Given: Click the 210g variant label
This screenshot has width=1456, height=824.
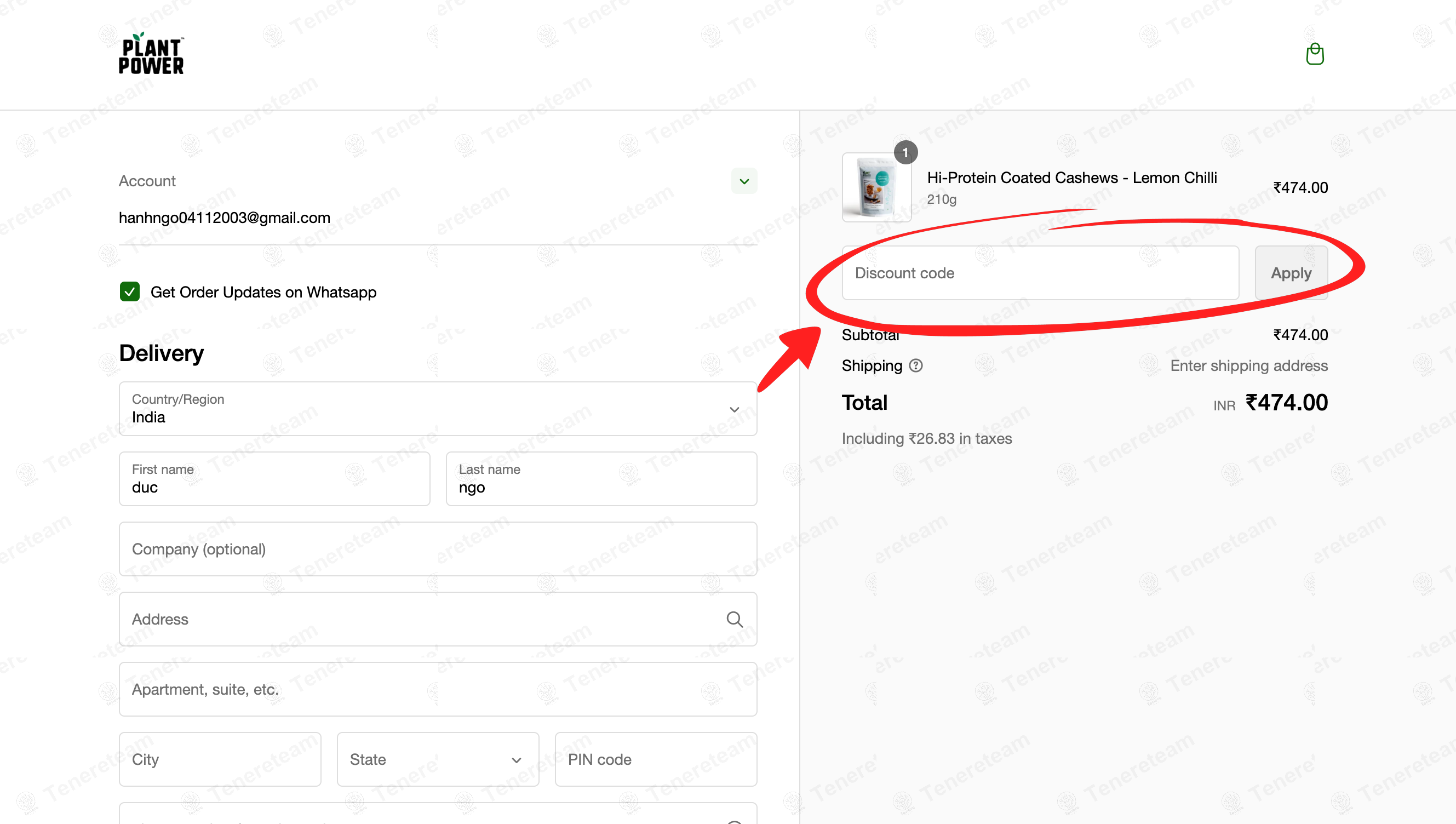Looking at the screenshot, I should [x=941, y=199].
